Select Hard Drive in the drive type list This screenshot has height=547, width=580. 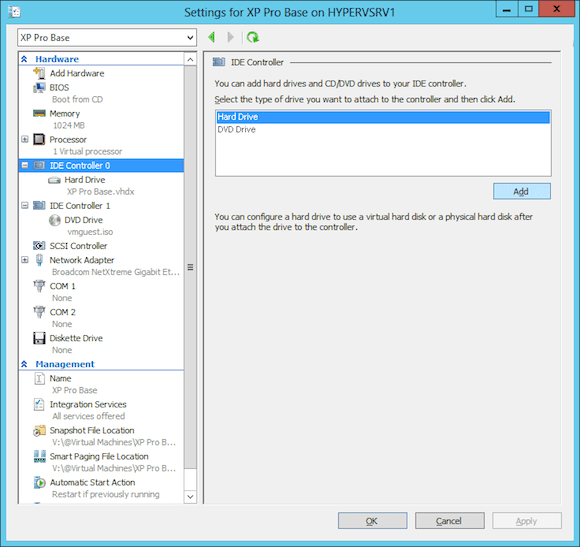pos(383,117)
